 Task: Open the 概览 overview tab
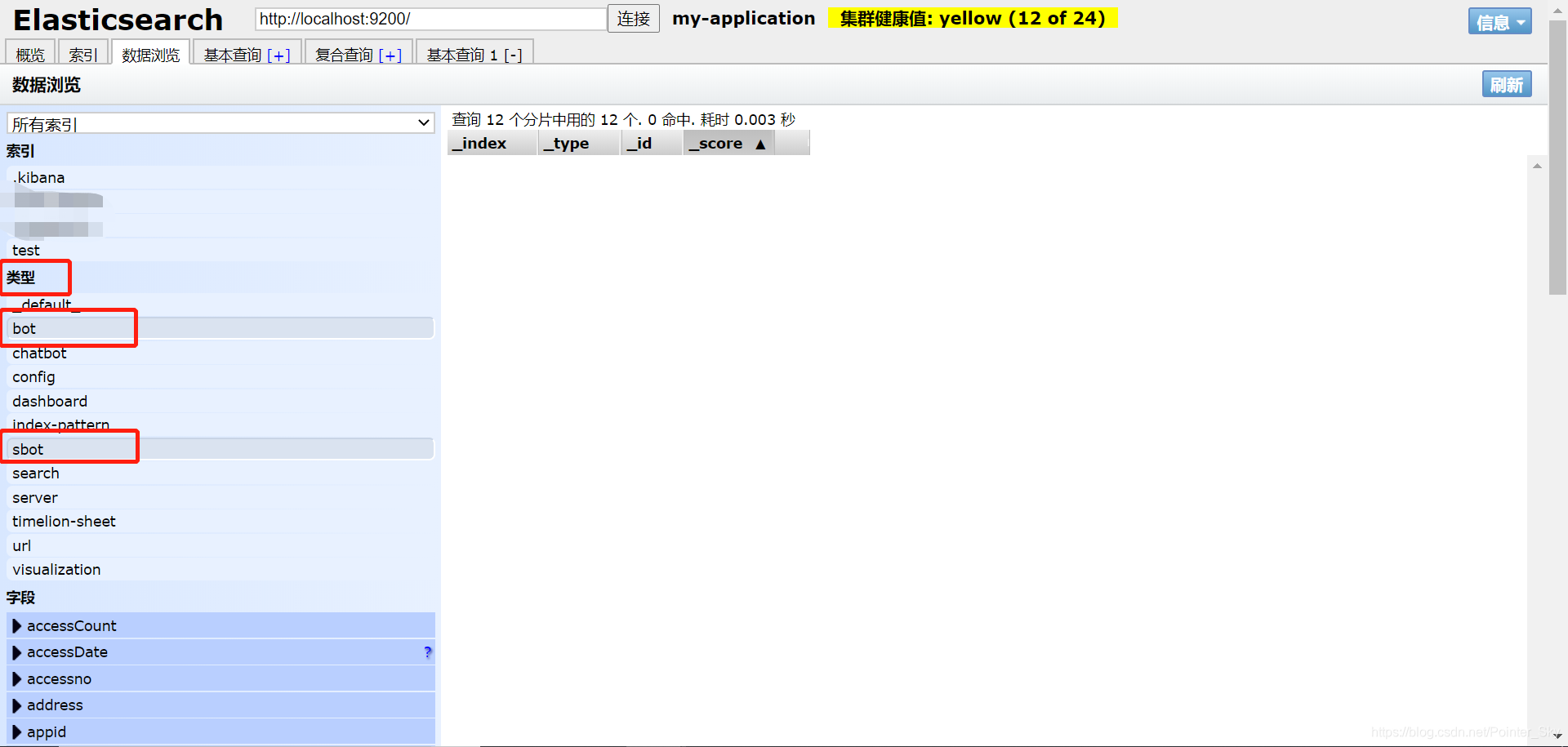pyautogui.click(x=30, y=53)
